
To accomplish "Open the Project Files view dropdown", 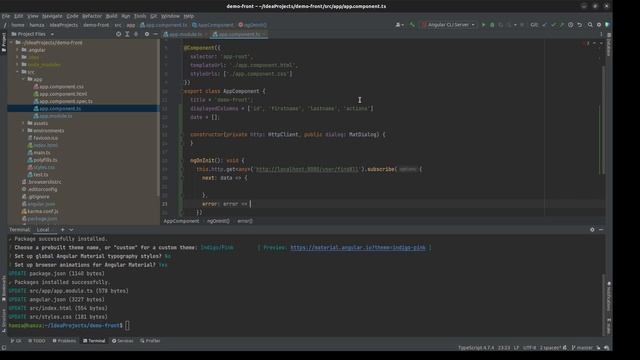I will 33,34.
